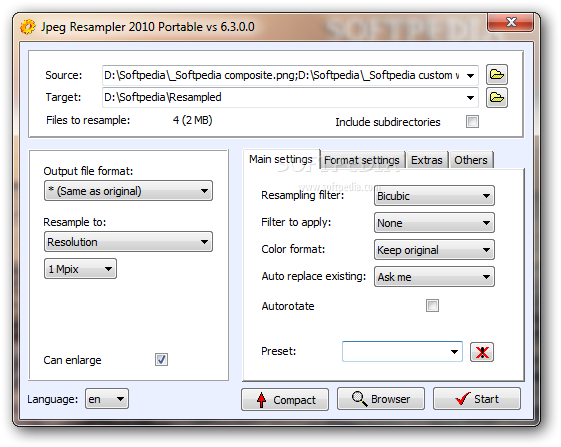
Task: Click the '4 (2 MB)' files count text
Action: (192, 120)
